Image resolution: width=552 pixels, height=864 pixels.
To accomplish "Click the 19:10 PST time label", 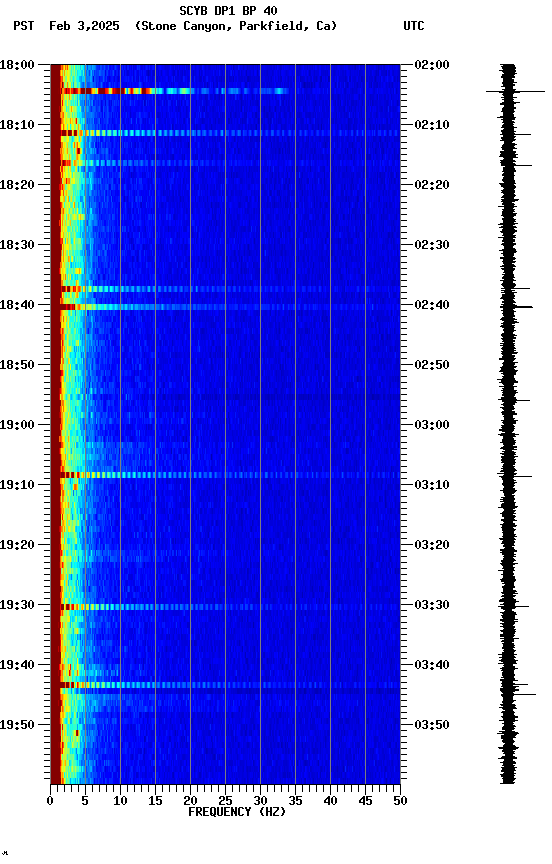I will pos(17,485).
